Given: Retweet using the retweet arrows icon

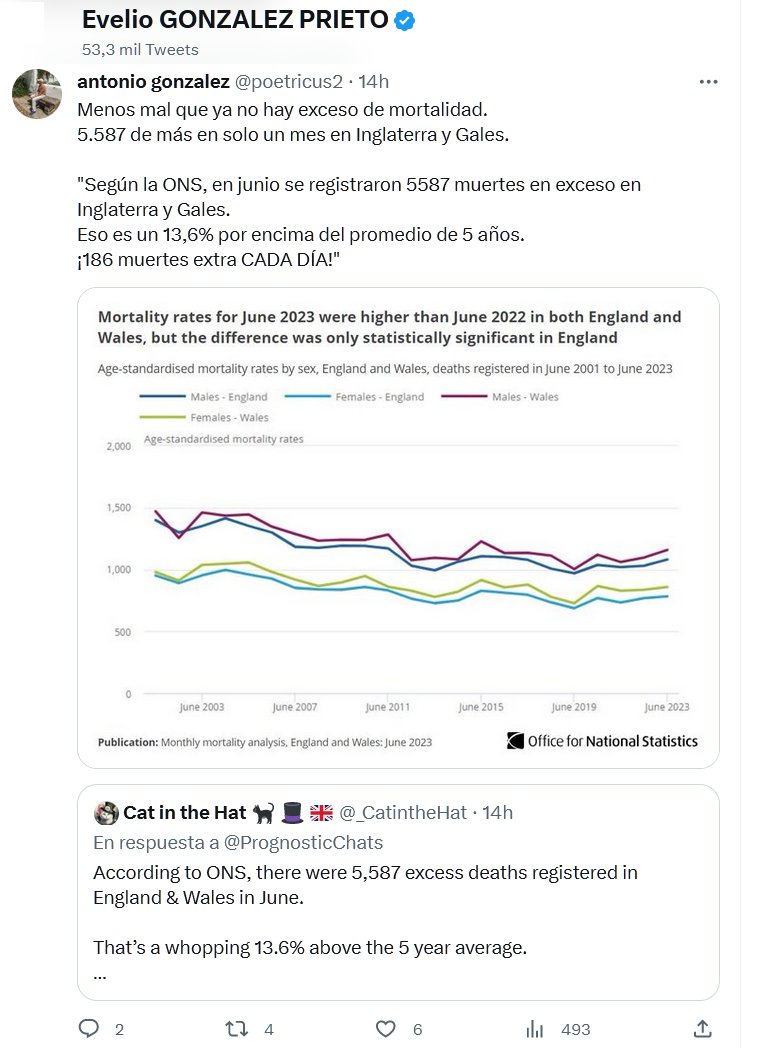Looking at the screenshot, I should click(236, 1028).
